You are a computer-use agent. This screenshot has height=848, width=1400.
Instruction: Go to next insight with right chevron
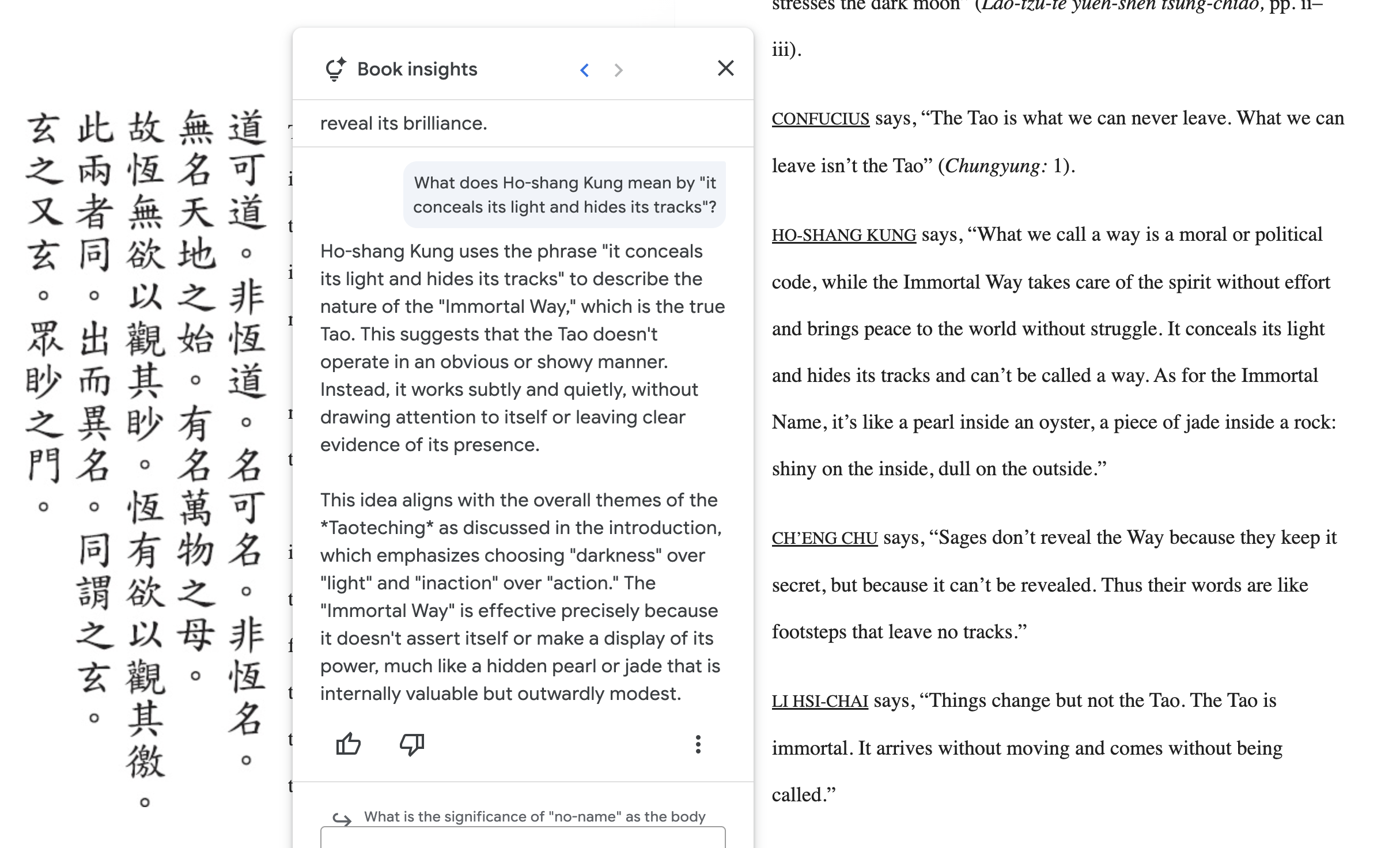[618, 70]
